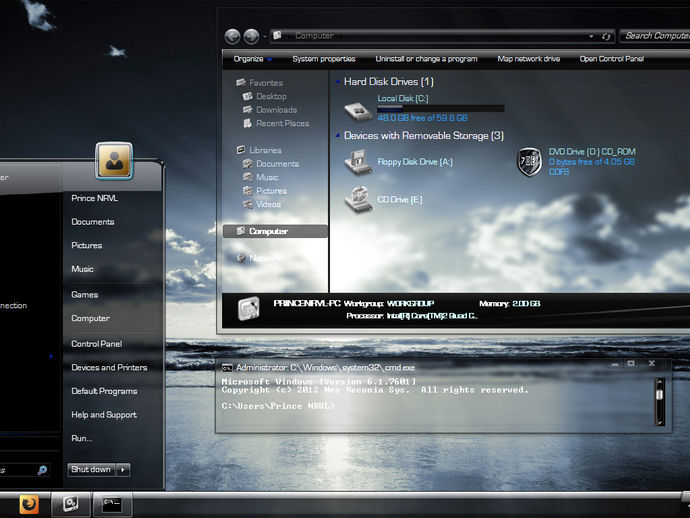Click the Desktop folder icon in Favorites
The height and width of the screenshot is (518, 690).
(247, 96)
